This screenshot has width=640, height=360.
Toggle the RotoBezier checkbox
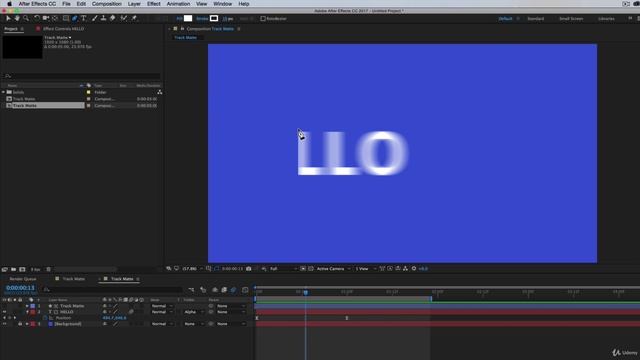263,19
